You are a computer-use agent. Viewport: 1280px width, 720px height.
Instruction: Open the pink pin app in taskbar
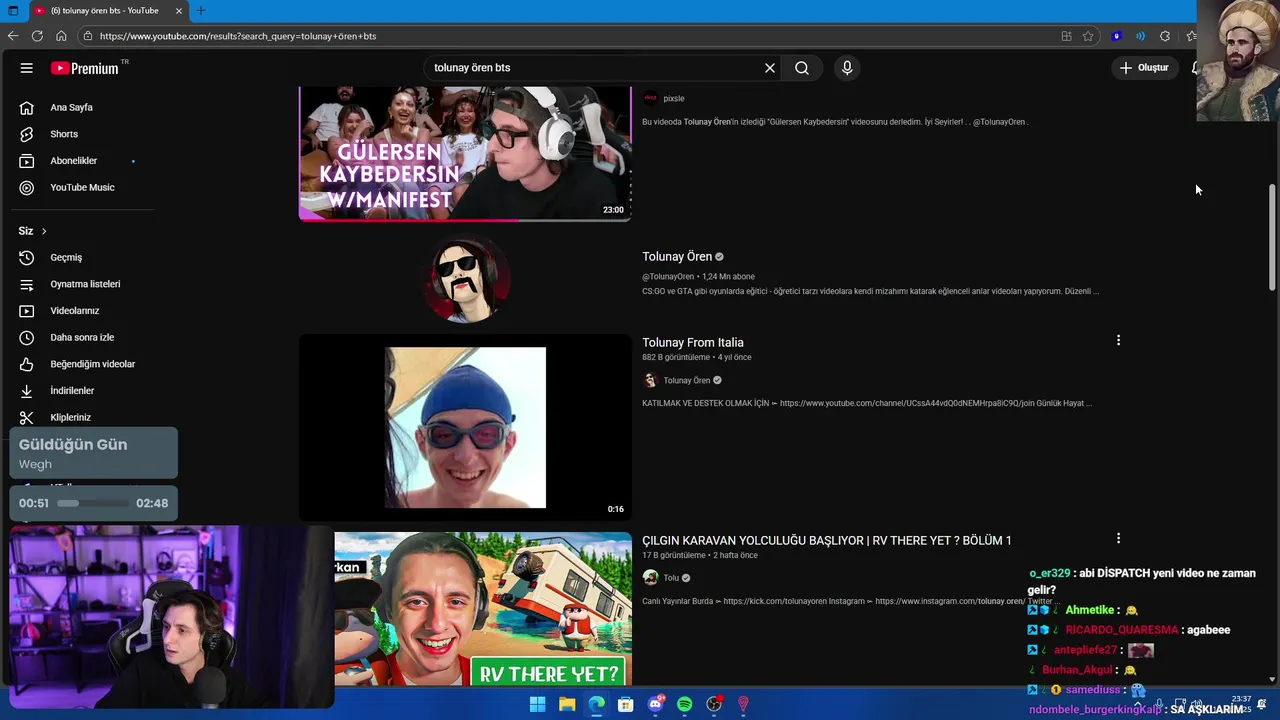743,704
